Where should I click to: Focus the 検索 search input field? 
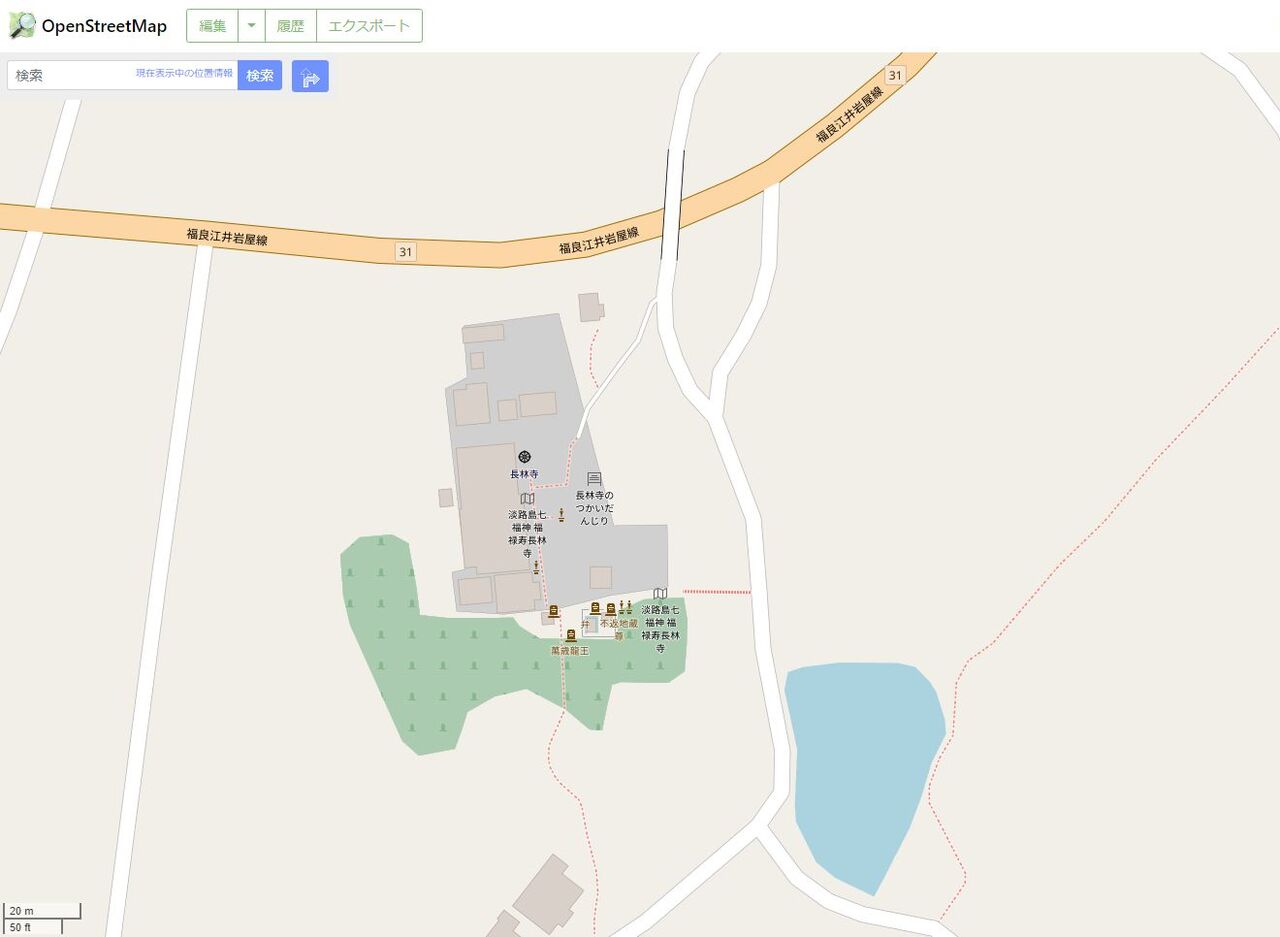(x=122, y=75)
